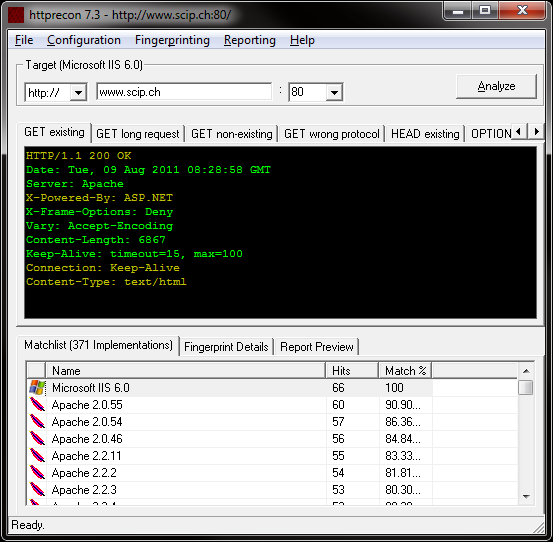The width and height of the screenshot is (553, 542).
Task: Click the Microsoft IIS 6.0 Windows icon
Action: (x=37, y=388)
